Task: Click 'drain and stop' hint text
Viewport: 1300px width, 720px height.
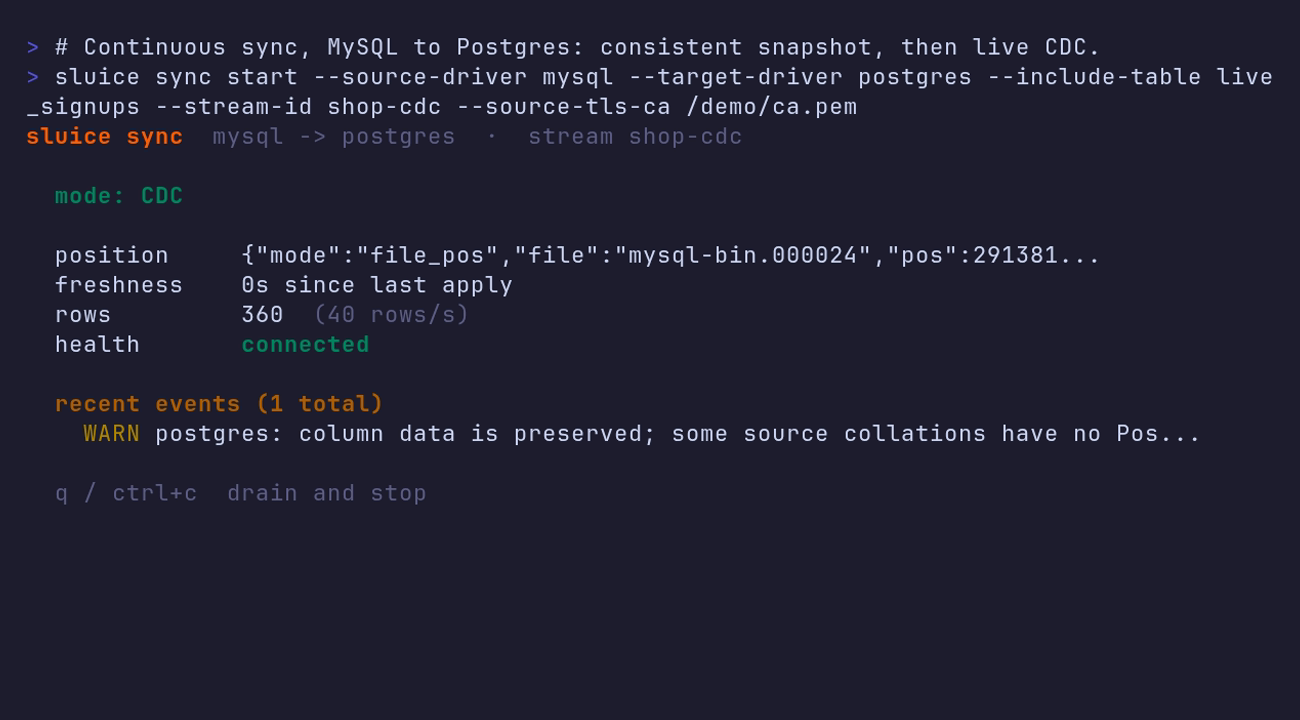Action: click(x=327, y=493)
